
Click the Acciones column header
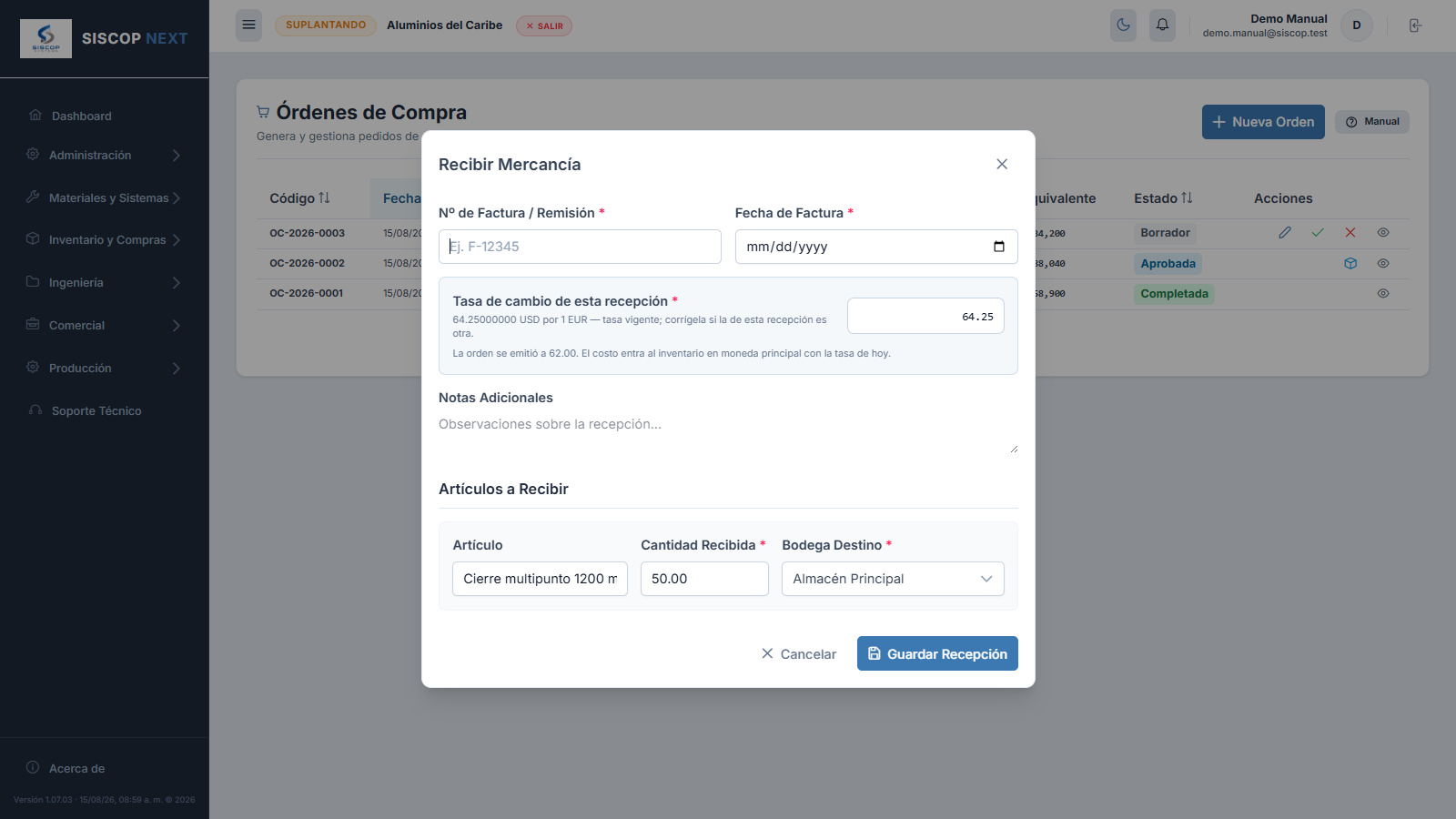[x=1283, y=198]
